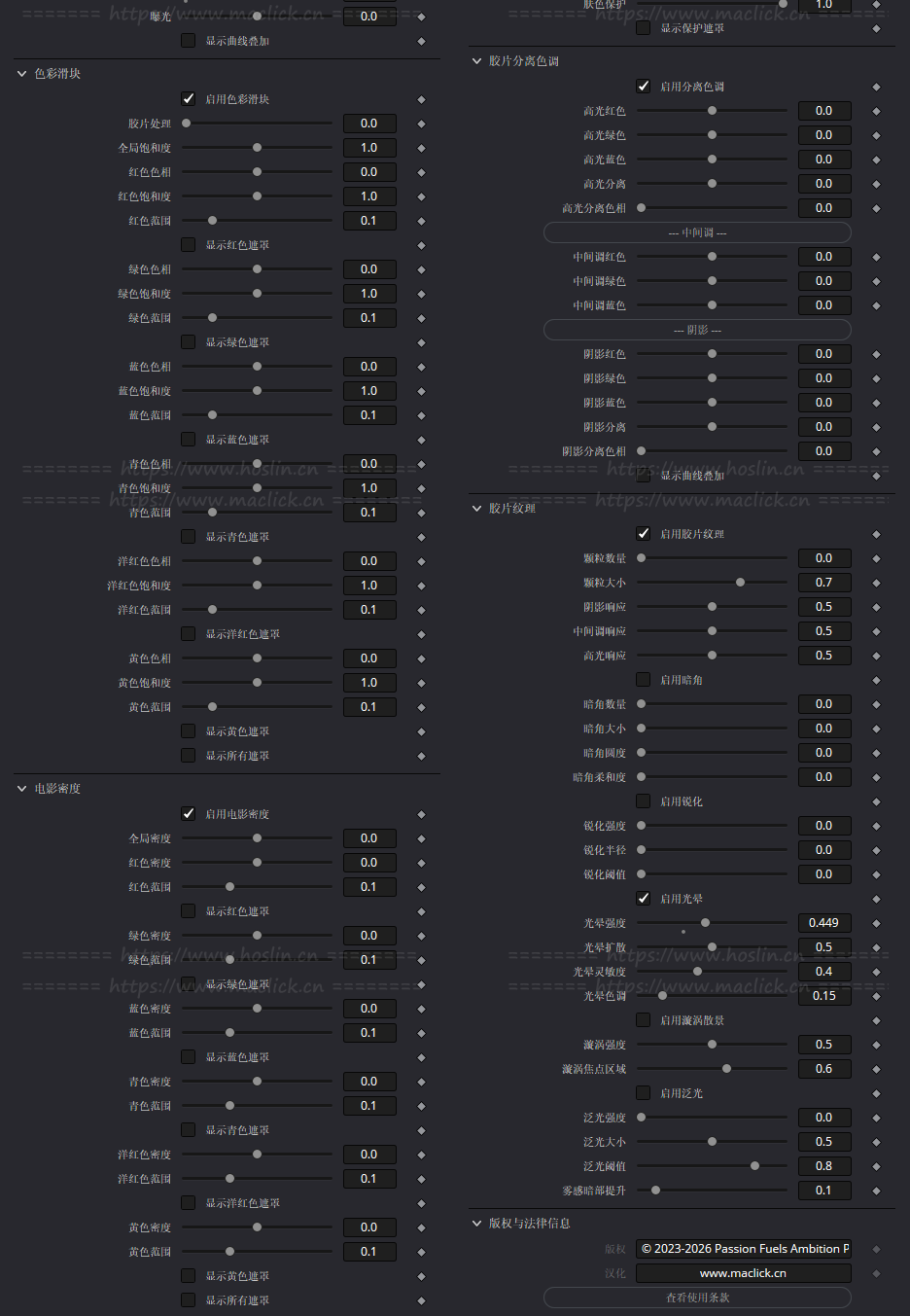Add keyframe for 洋红色密度
This screenshot has height=1316, width=910.
click(421, 1155)
